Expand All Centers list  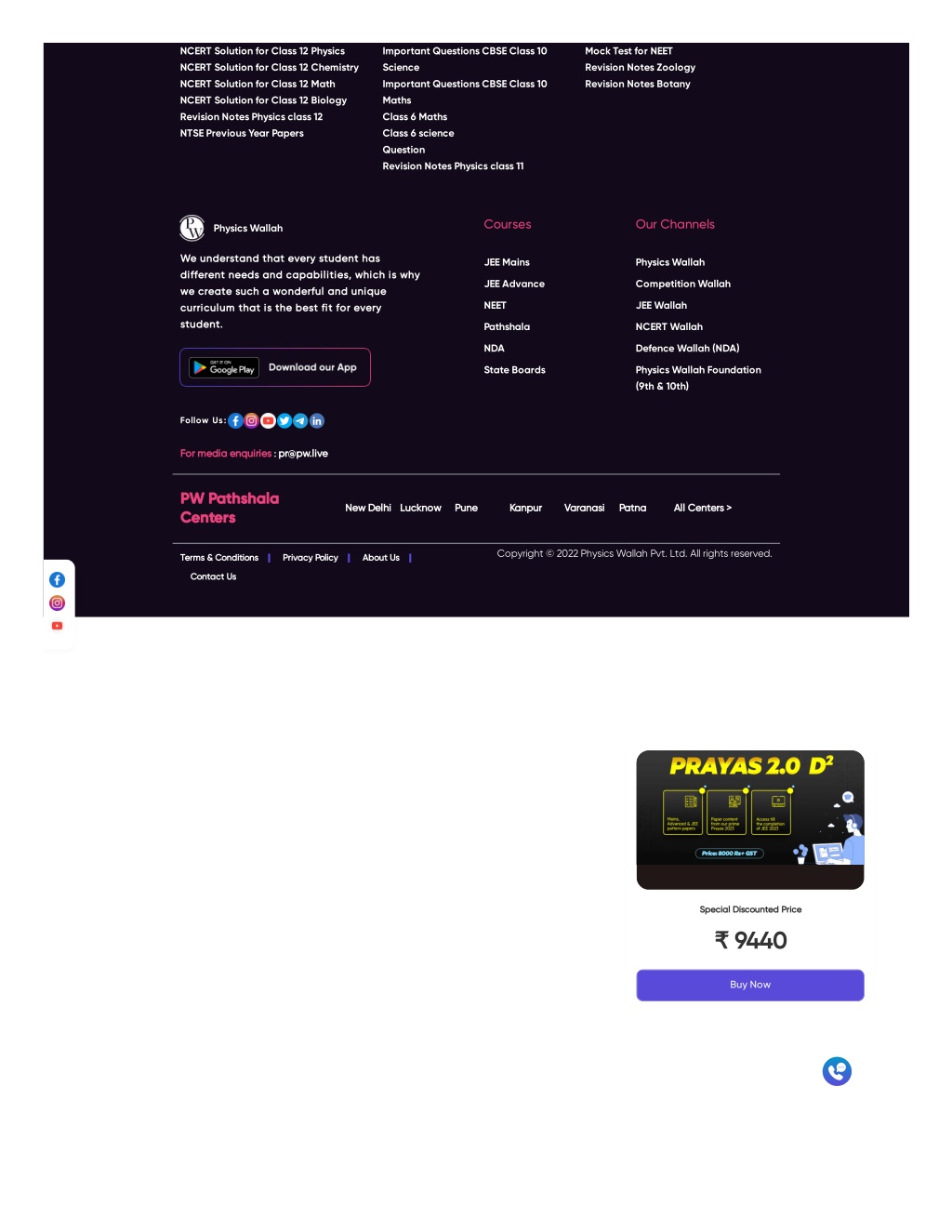(702, 508)
